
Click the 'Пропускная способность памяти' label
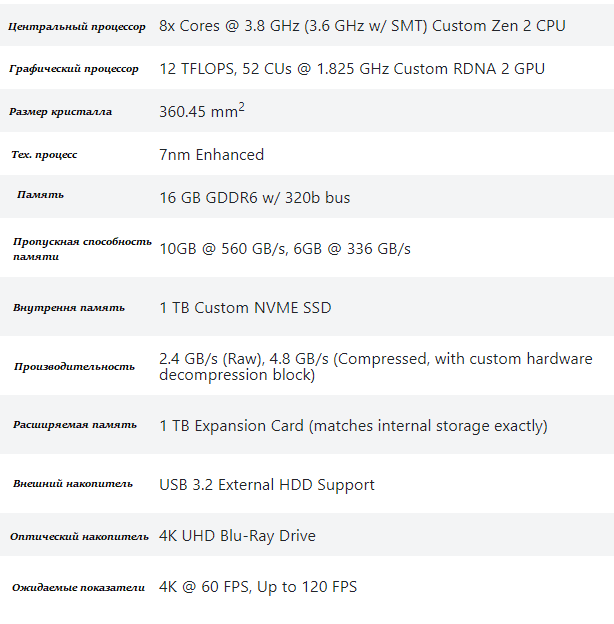coord(82,249)
